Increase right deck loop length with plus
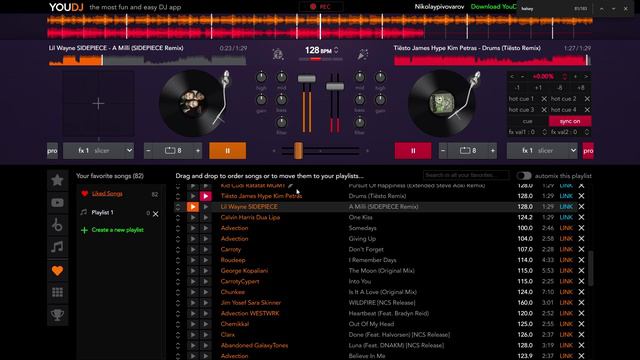The width and height of the screenshot is (640, 360). (x=493, y=151)
